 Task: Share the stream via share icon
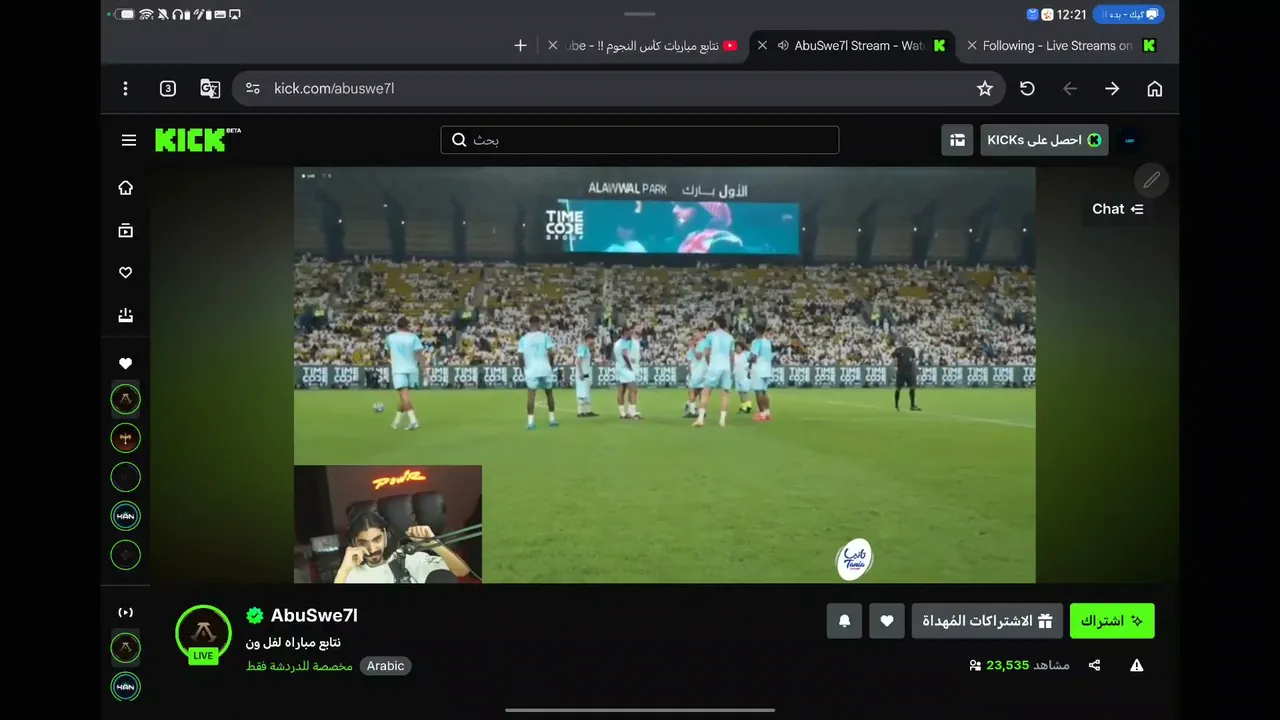pyautogui.click(x=1095, y=665)
